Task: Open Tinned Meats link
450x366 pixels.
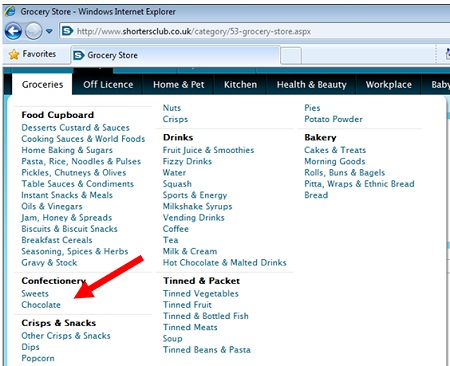Action: pyautogui.click(x=190, y=327)
